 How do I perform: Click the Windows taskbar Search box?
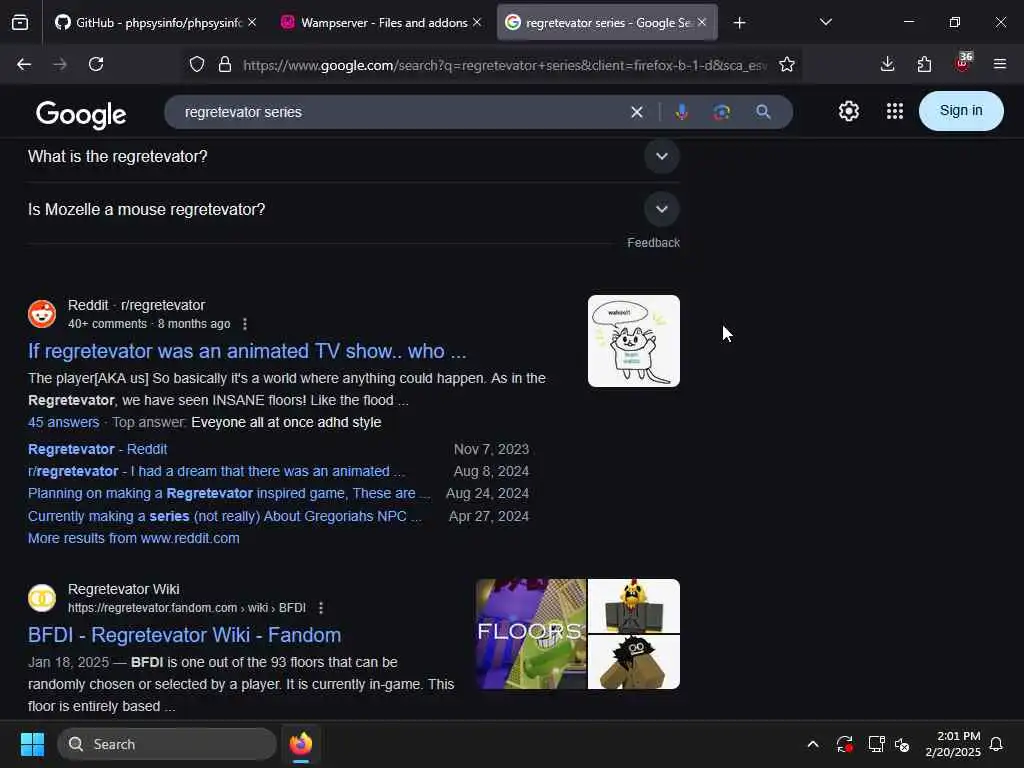(167, 744)
